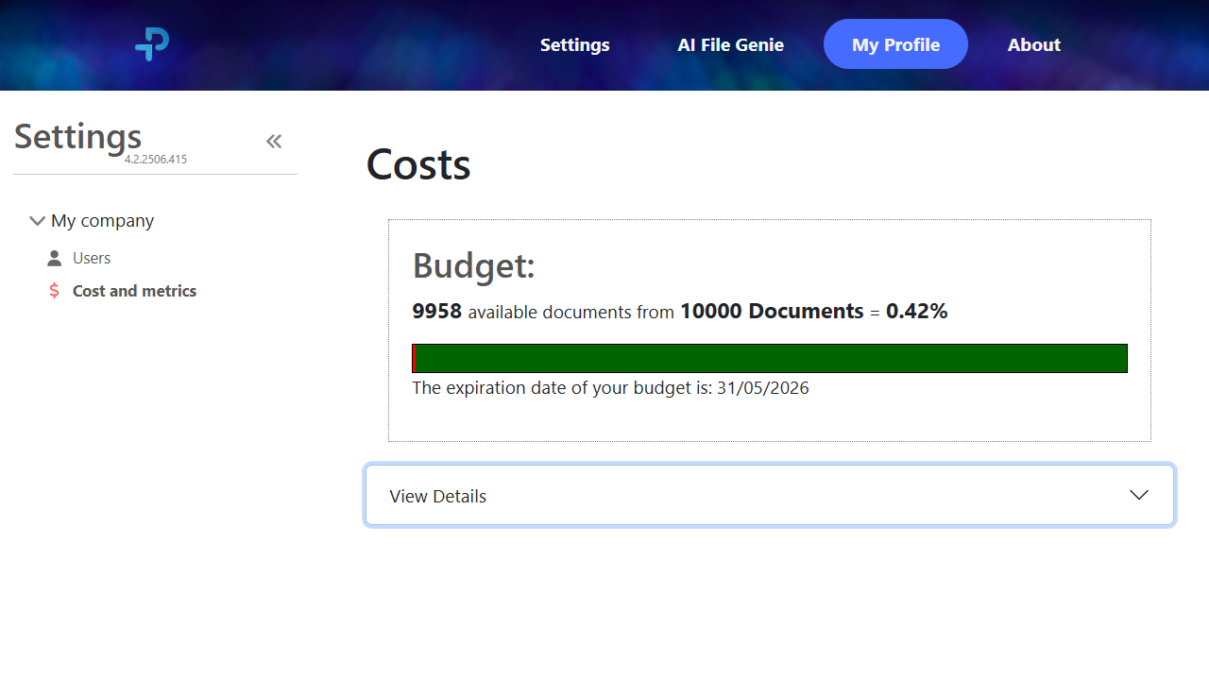Select Users in the sidebar
1209x680 pixels.
(x=92, y=258)
